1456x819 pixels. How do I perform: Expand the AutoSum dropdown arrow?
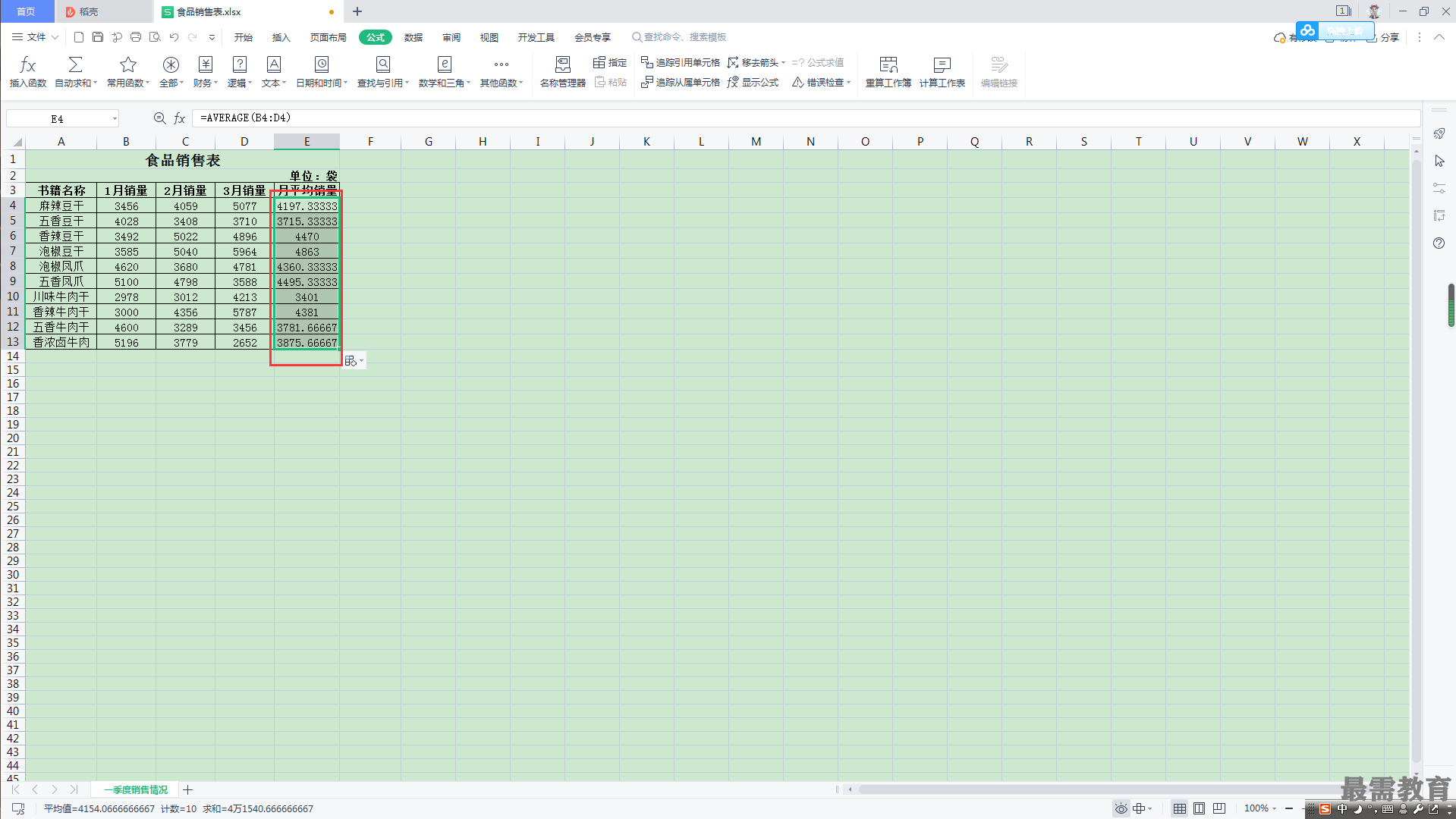tap(96, 83)
